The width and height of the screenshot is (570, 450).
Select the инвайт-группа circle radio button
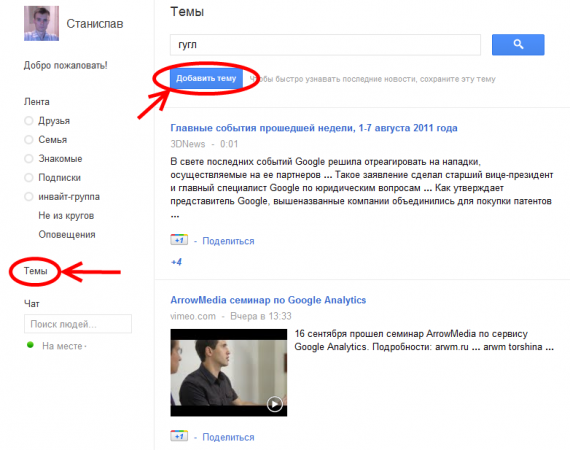[x=29, y=197]
